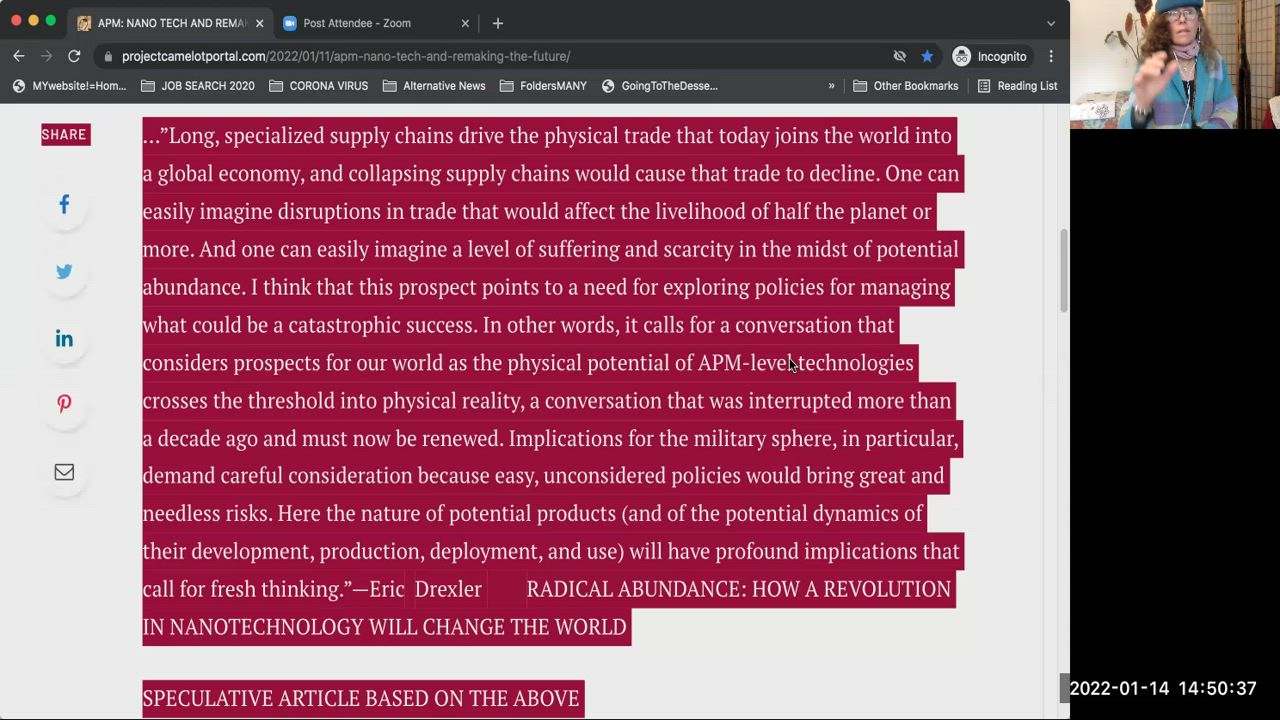
Task: Click the page vertical scrollbar thumb
Action: [1064, 268]
